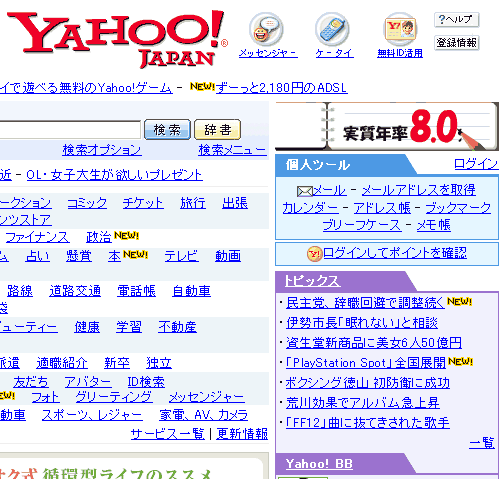Open the Yahoo!ゲーム promo link

click(x=86, y=88)
